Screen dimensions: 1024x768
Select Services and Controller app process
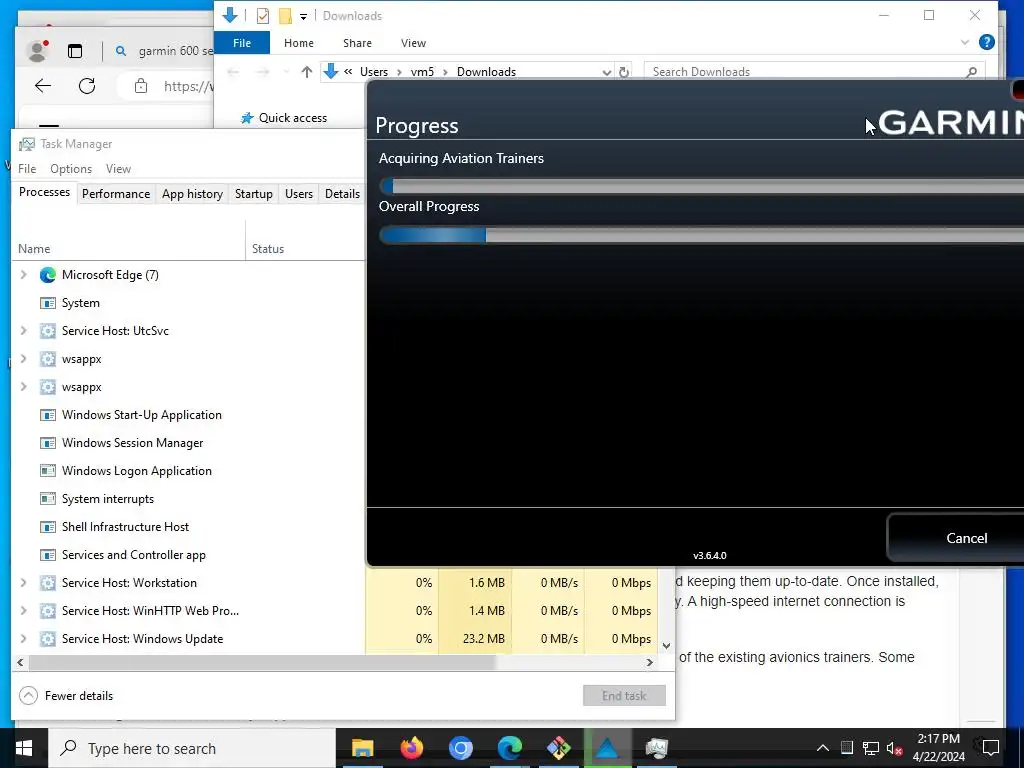pos(188,555)
